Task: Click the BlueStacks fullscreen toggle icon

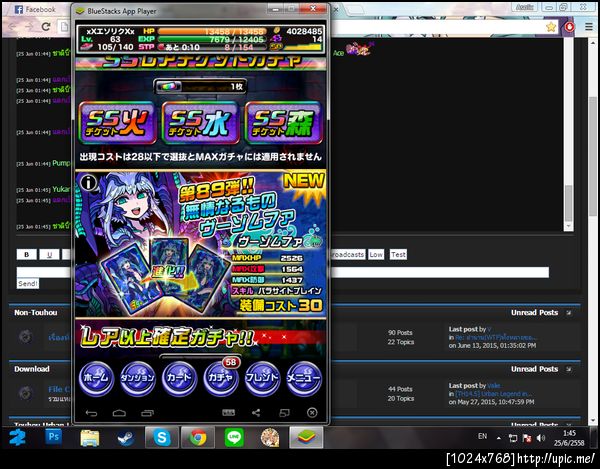Action: pyautogui.click(x=284, y=412)
